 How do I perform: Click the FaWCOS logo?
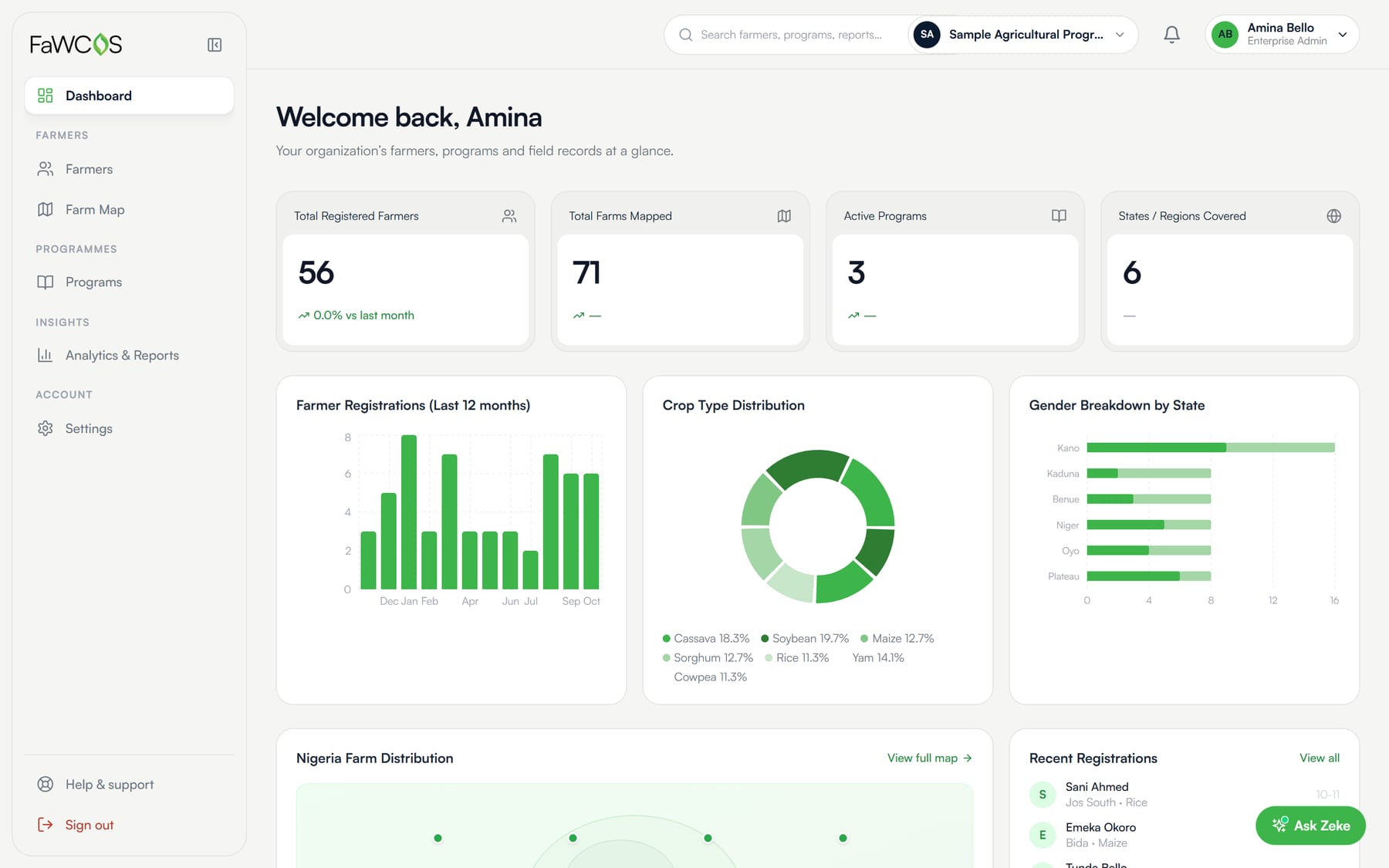(76, 45)
